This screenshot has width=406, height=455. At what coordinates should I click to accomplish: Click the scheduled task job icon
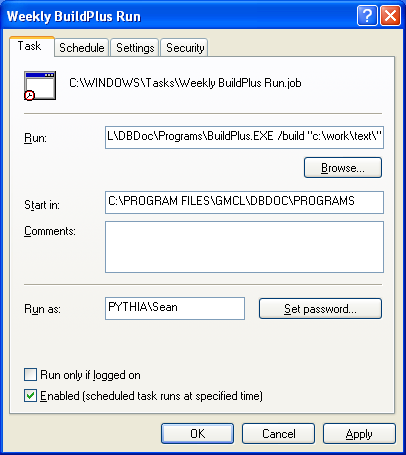click(40, 86)
